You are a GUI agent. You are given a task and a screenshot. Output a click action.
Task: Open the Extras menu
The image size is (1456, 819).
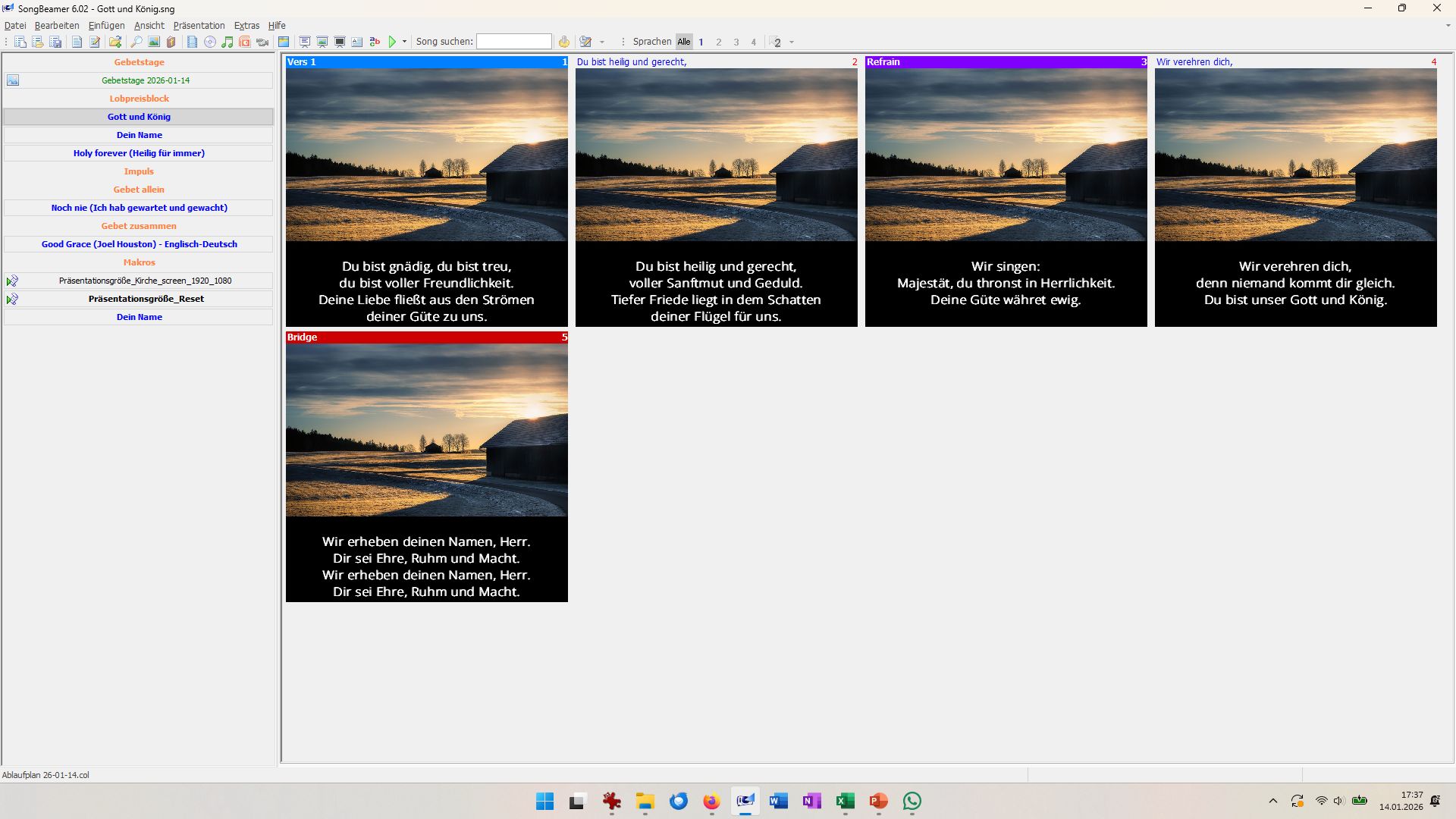[x=246, y=25]
